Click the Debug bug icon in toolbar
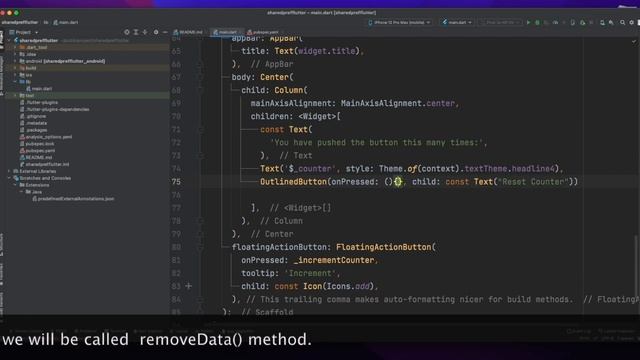 click(537, 22)
